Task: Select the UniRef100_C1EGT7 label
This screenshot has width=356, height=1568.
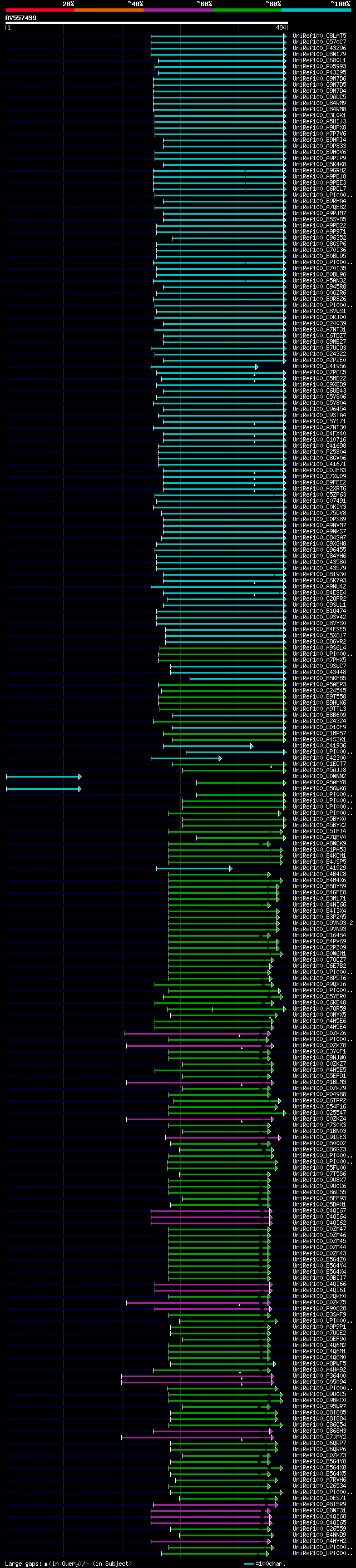Action: pyautogui.click(x=319, y=764)
